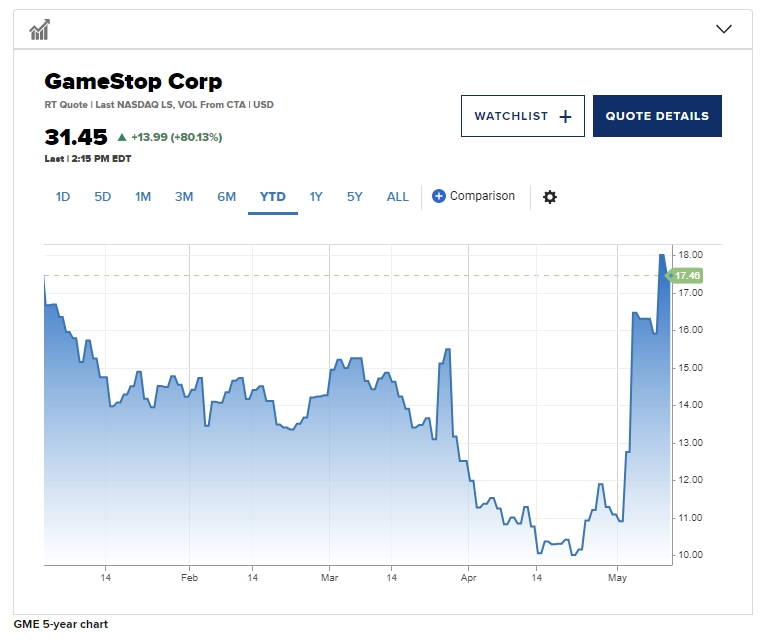
Task: Select the YTD range tab
Action: coord(273,197)
